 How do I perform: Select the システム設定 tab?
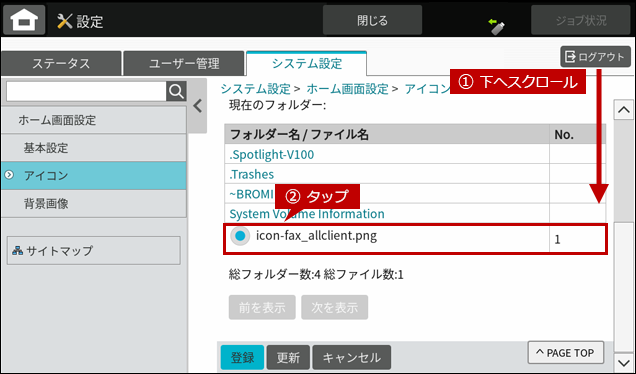(307, 63)
